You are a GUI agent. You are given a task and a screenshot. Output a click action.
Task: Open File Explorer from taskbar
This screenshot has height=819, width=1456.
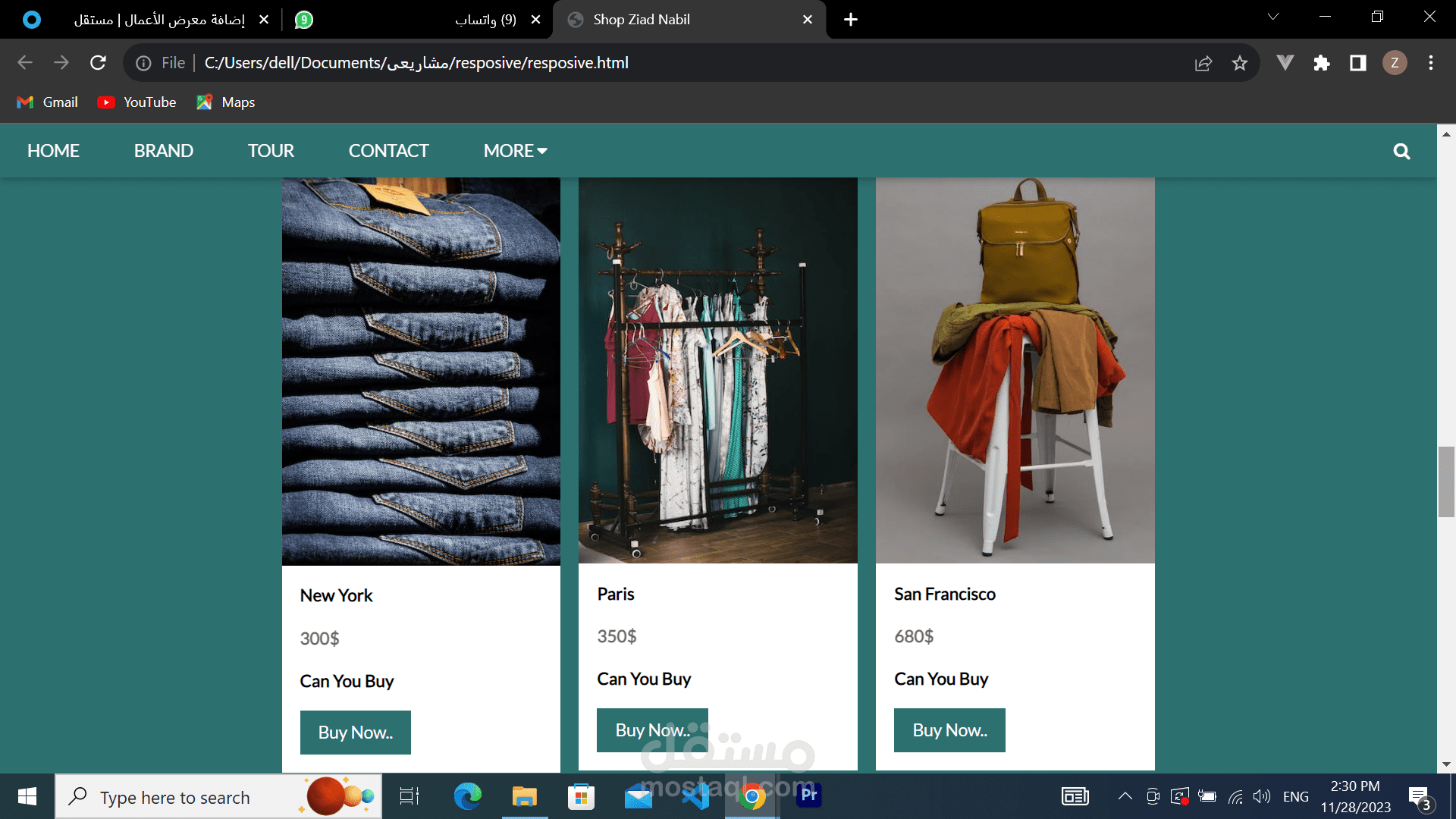(x=524, y=796)
